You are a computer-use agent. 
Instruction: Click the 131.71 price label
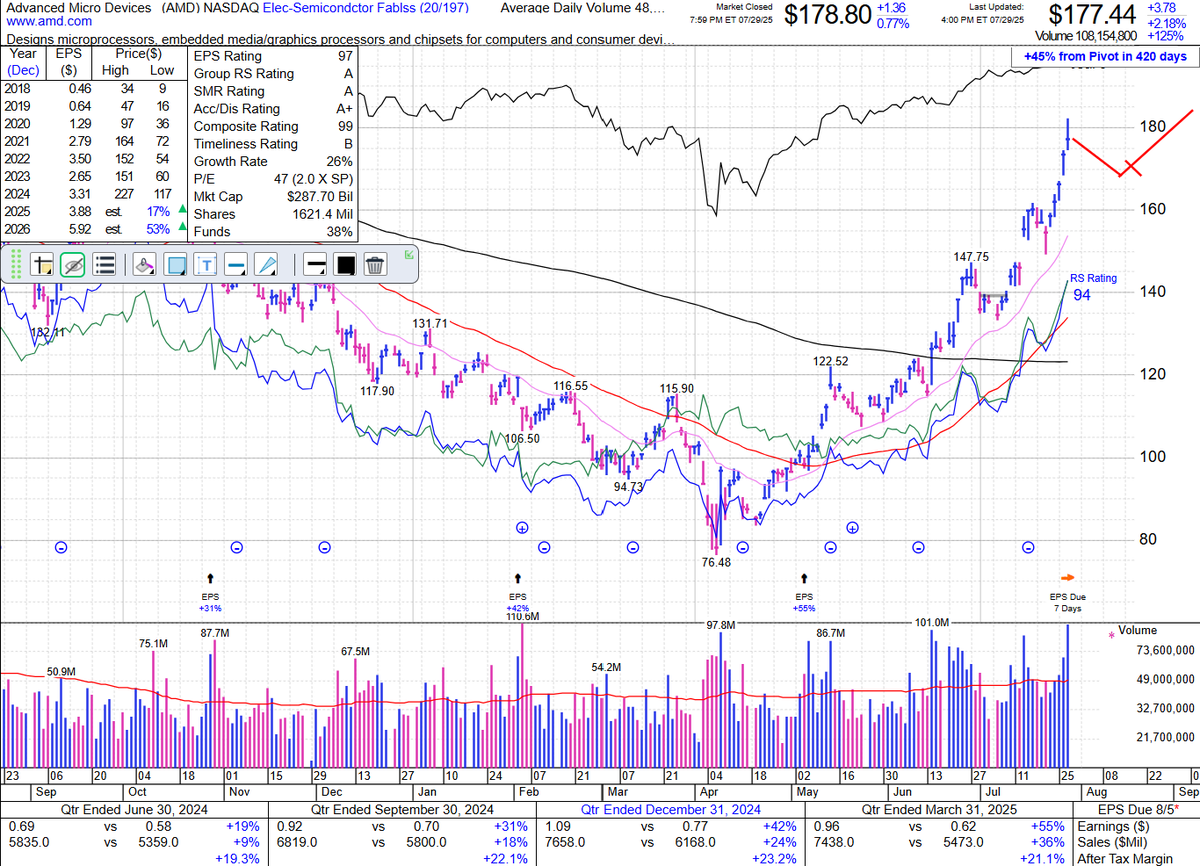(431, 323)
